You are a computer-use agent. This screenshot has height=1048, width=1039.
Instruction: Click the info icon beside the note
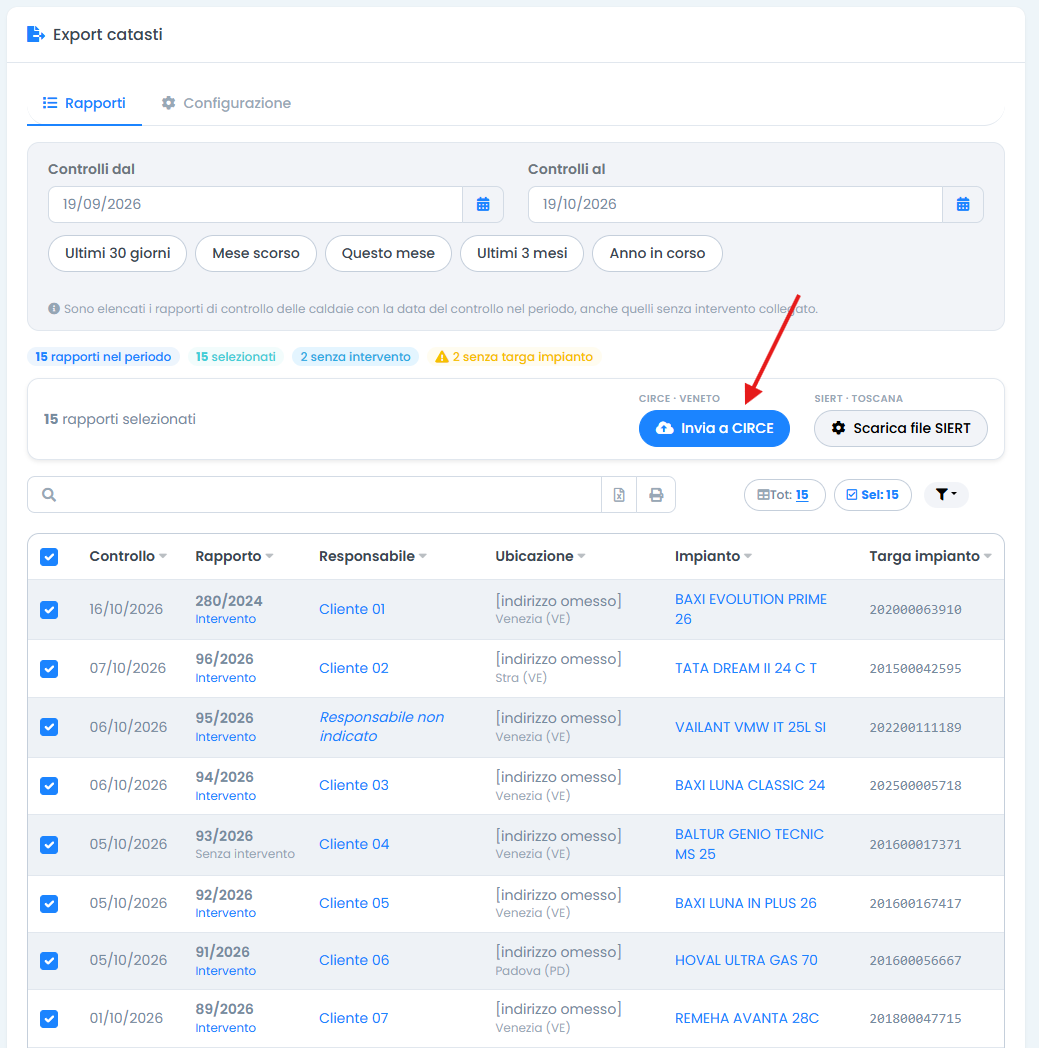pos(54,309)
